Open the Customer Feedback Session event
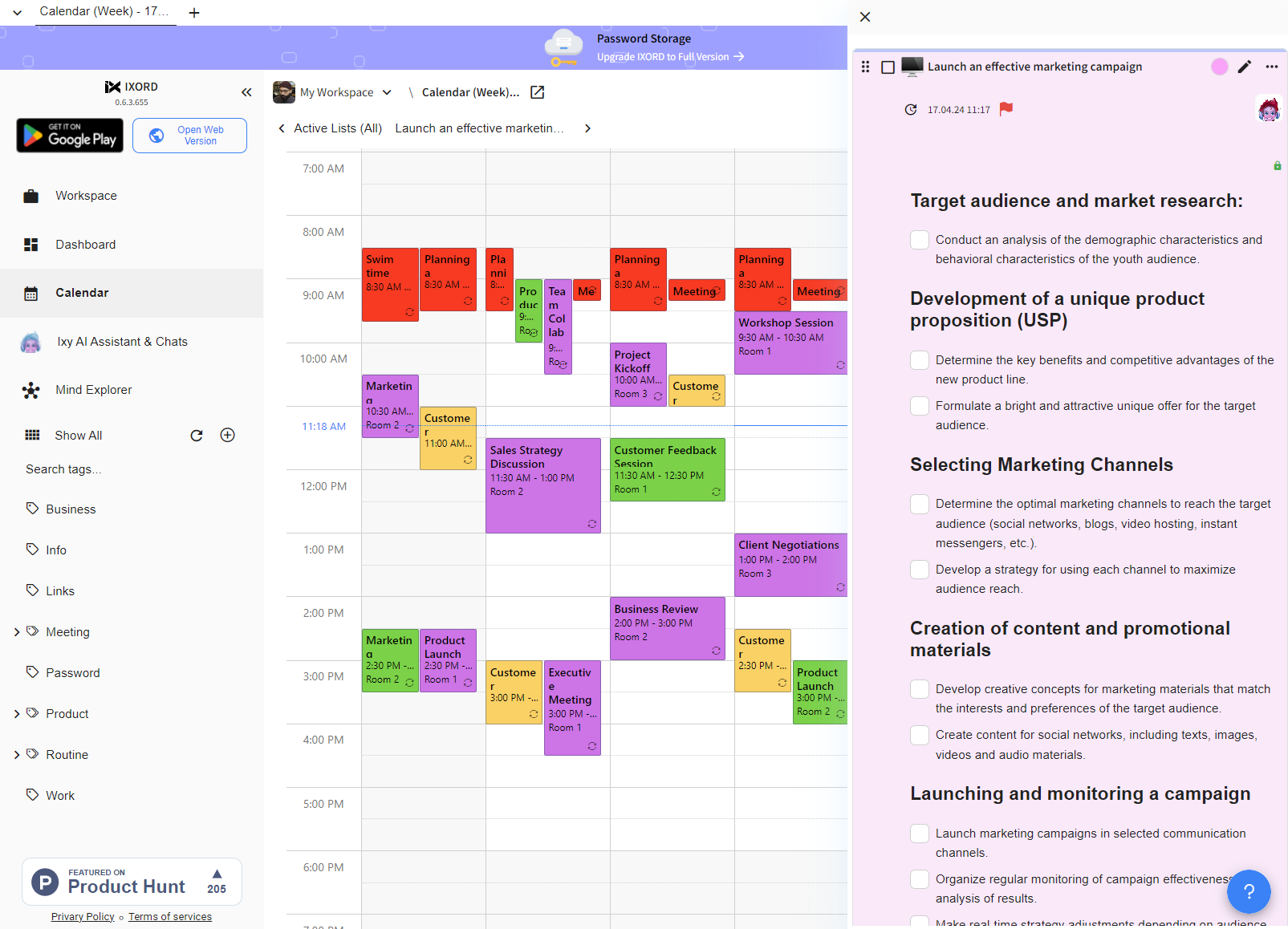Image resolution: width=1288 pixels, height=929 pixels. (668, 469)
